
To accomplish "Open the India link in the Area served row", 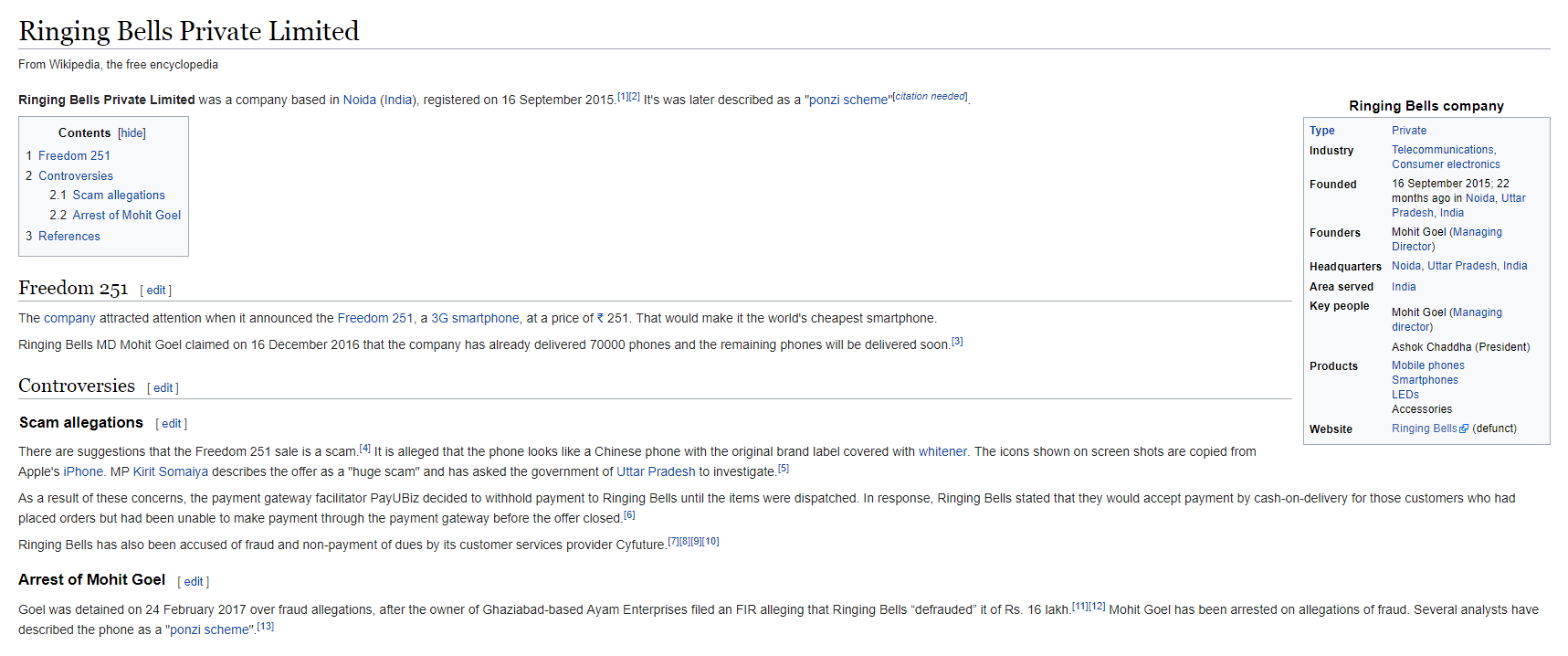I will pos(1404,288).
